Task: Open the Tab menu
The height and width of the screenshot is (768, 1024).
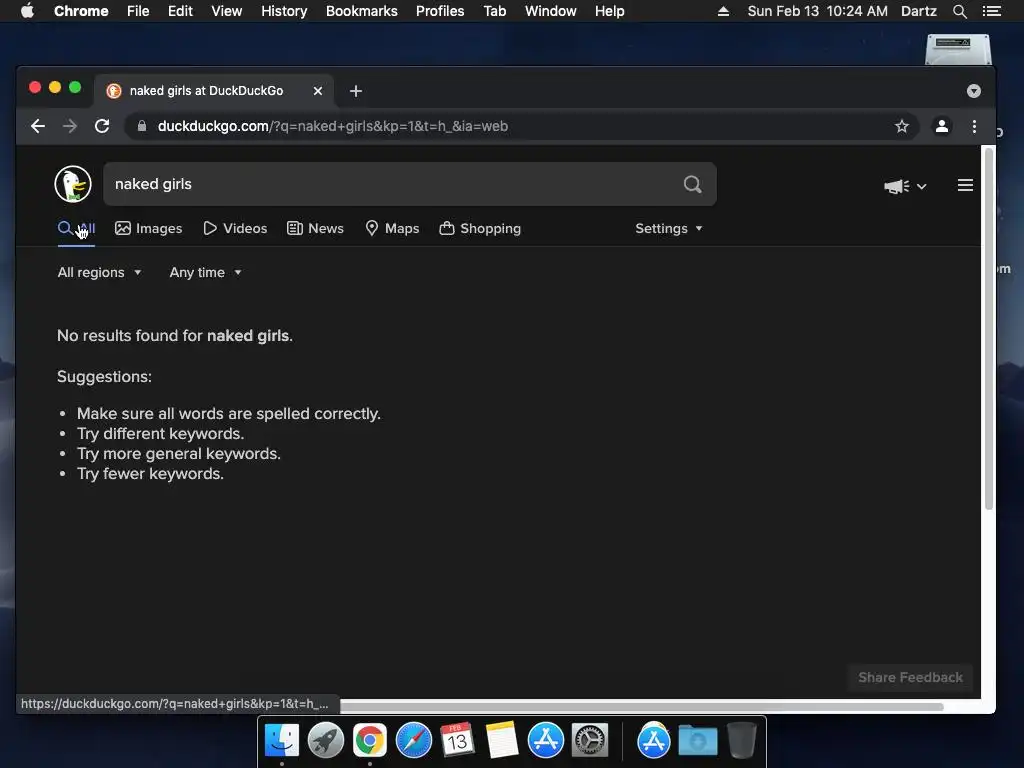Action: (495, 11)
